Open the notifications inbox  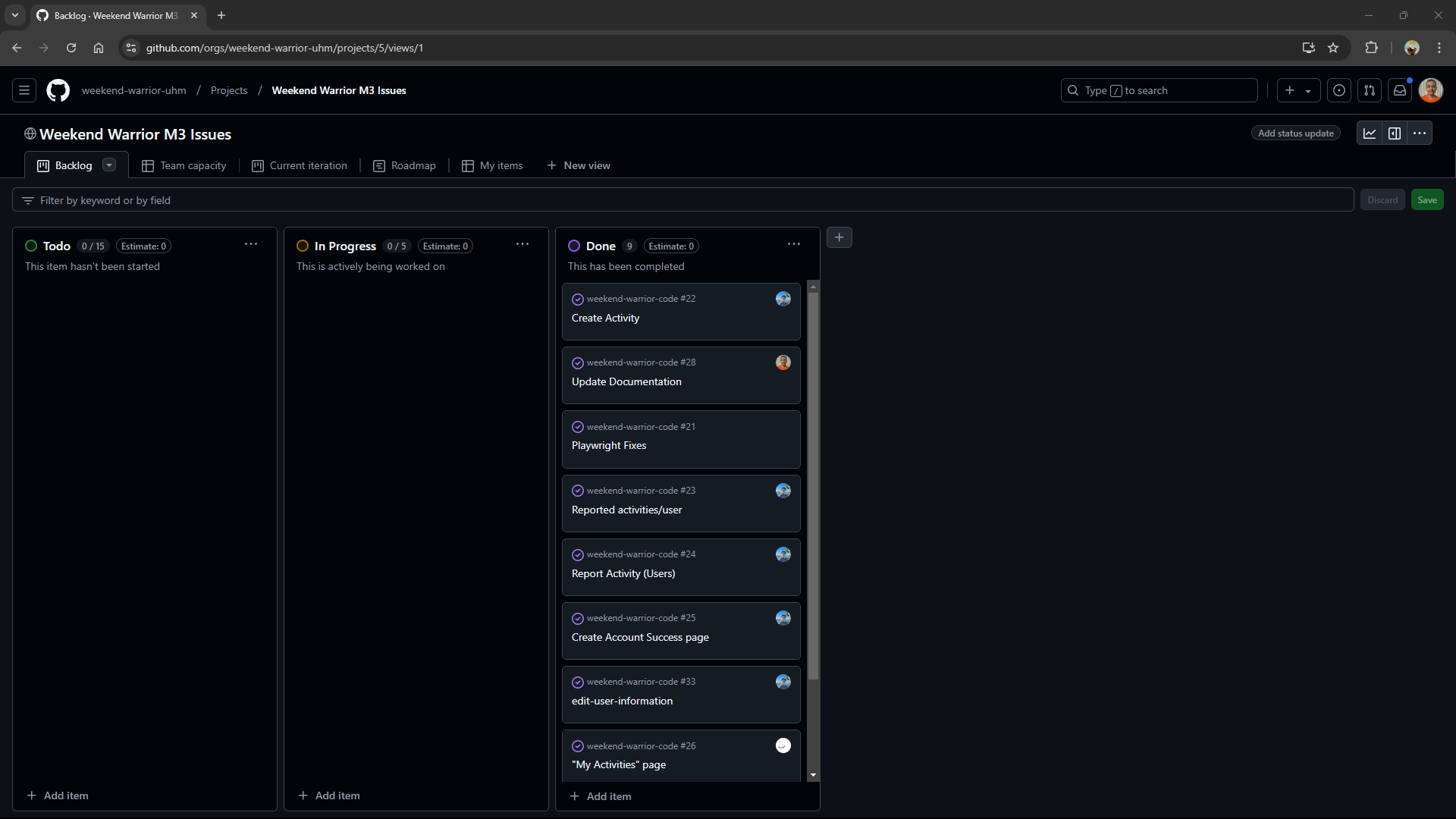[1400, 90]
